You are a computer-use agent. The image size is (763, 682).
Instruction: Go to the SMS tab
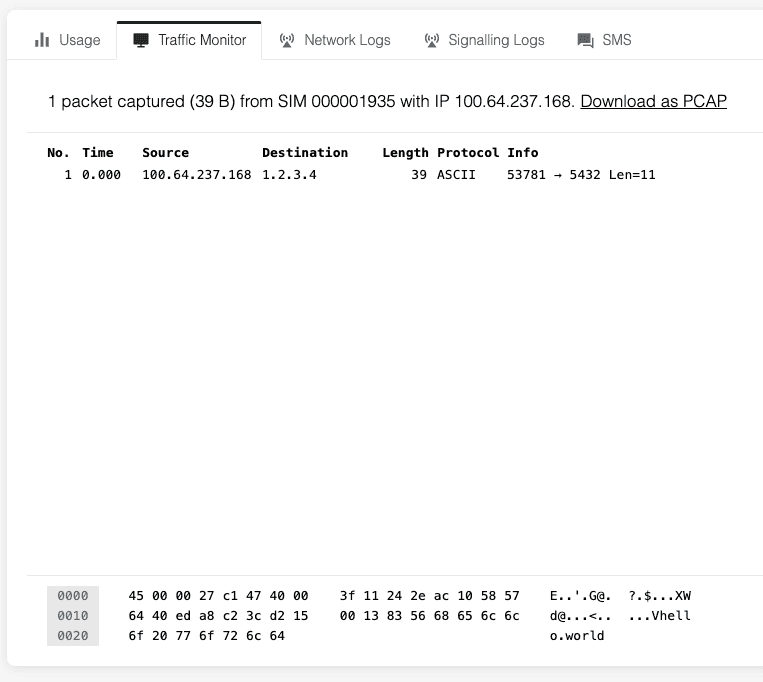(x=604, y=40)
